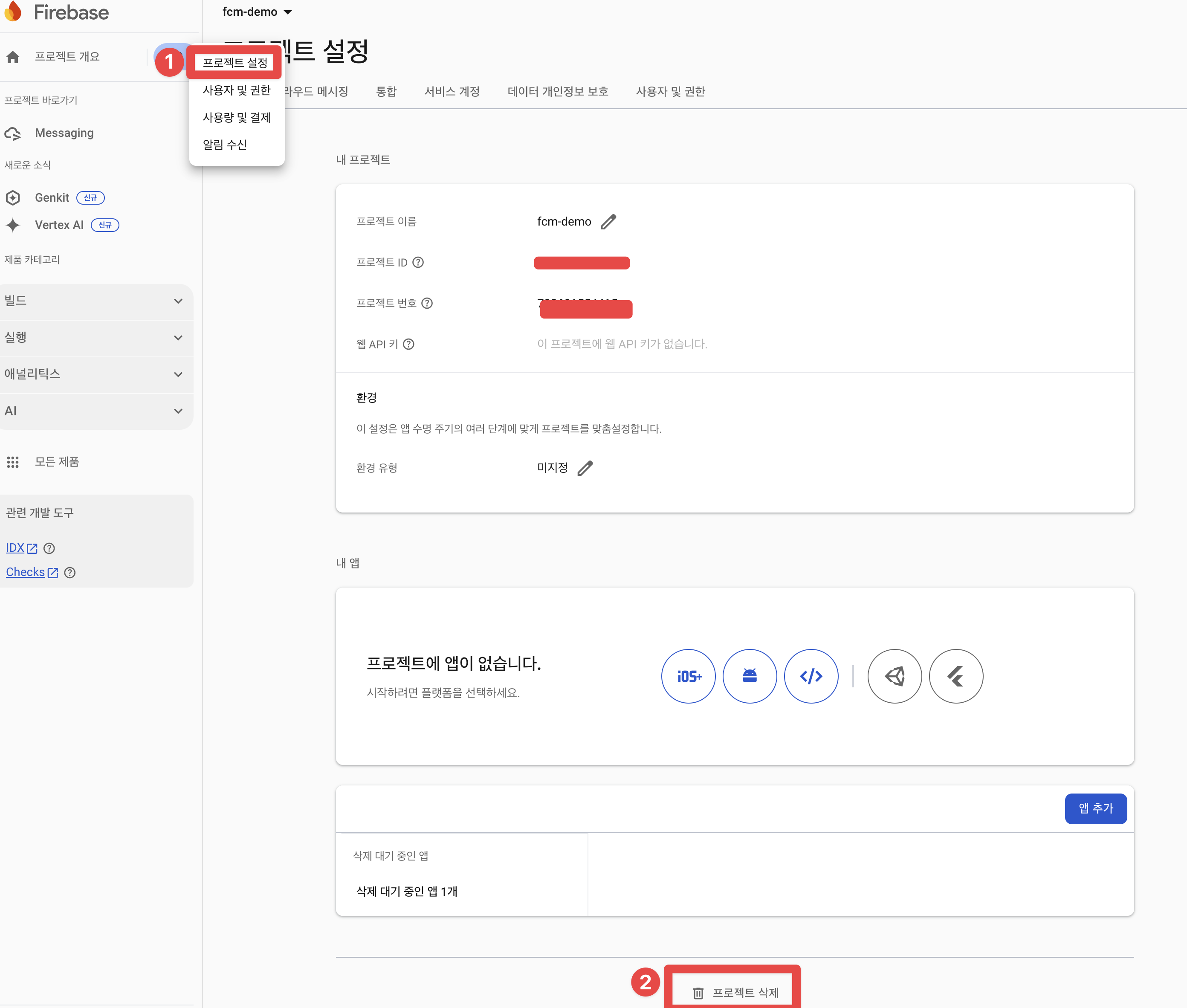
Task: Open help for 프로젝트 ID
Action: pos(418,262)
